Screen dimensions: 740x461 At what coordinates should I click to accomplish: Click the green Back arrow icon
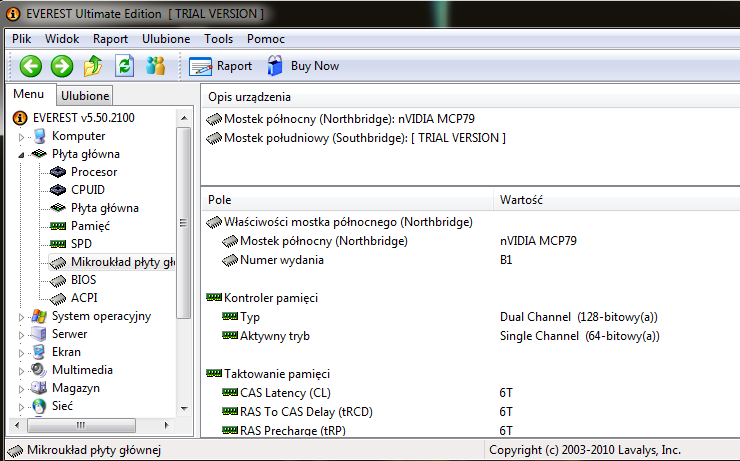[31, 66]
